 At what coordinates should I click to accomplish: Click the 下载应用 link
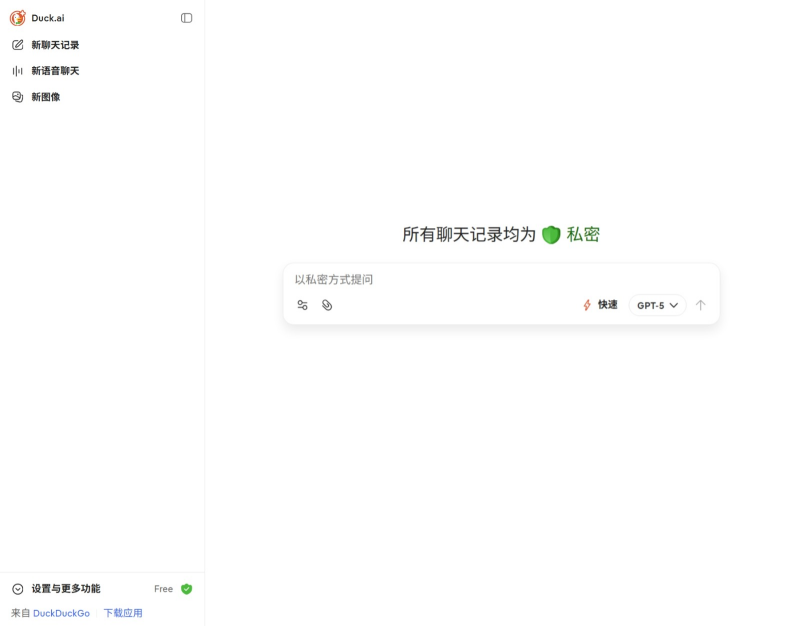point(123,613)
